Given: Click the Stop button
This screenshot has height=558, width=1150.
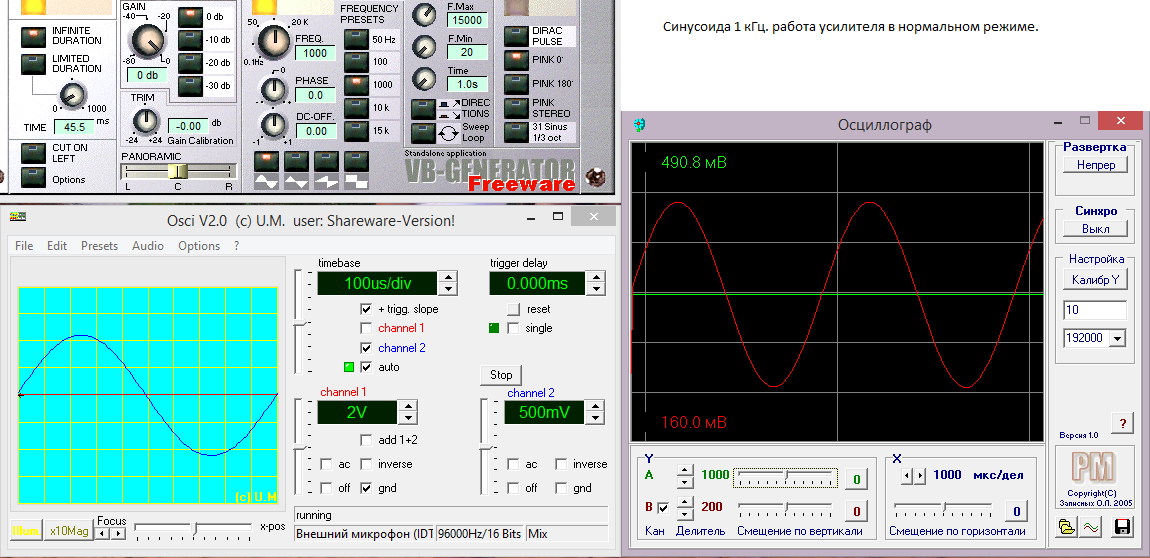Looking at the screenshot, I should click(x=501, y=375).
